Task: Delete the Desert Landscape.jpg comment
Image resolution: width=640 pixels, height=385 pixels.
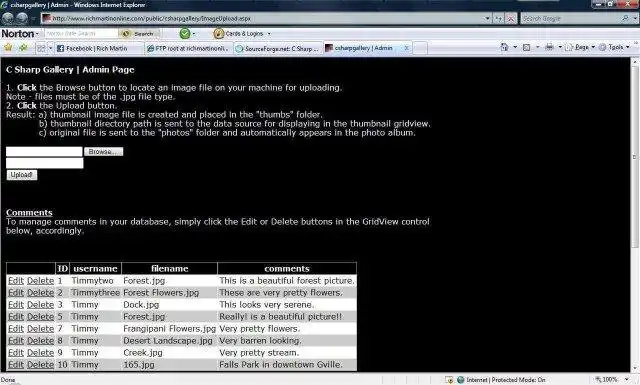Action: (40, 340)
